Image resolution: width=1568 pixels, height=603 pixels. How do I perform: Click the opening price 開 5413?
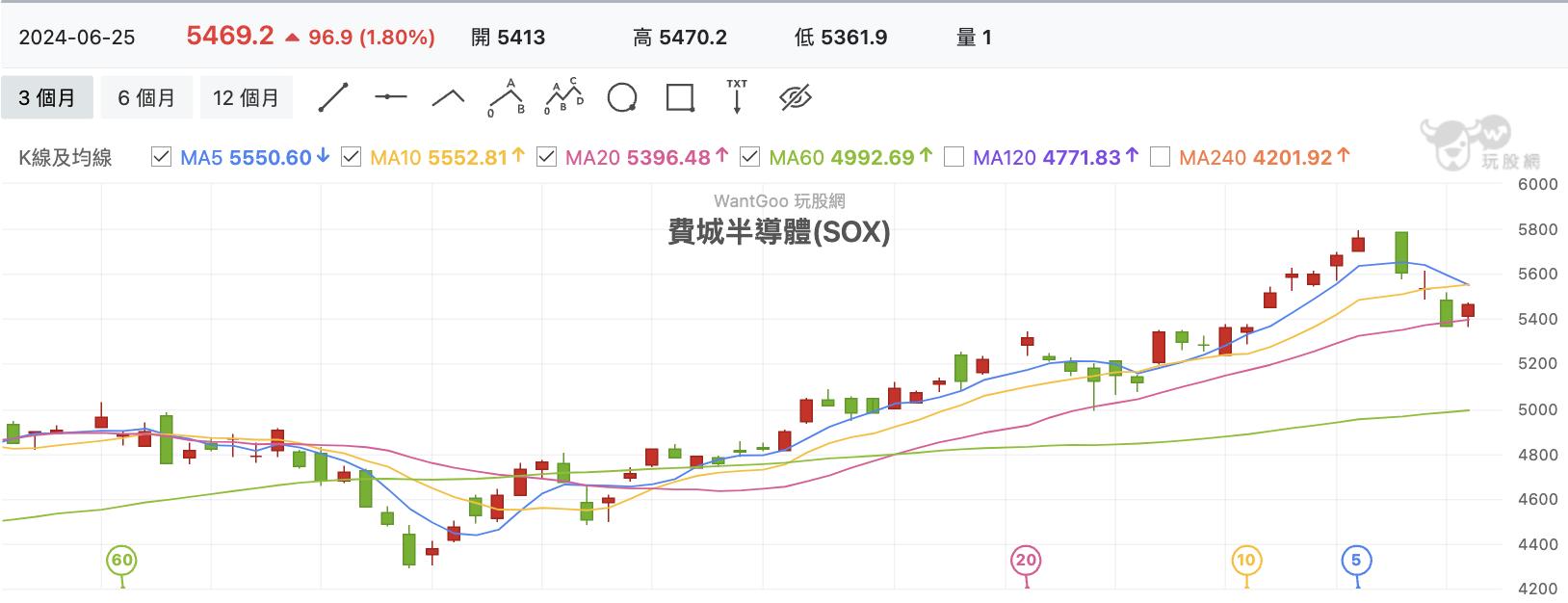509,38
